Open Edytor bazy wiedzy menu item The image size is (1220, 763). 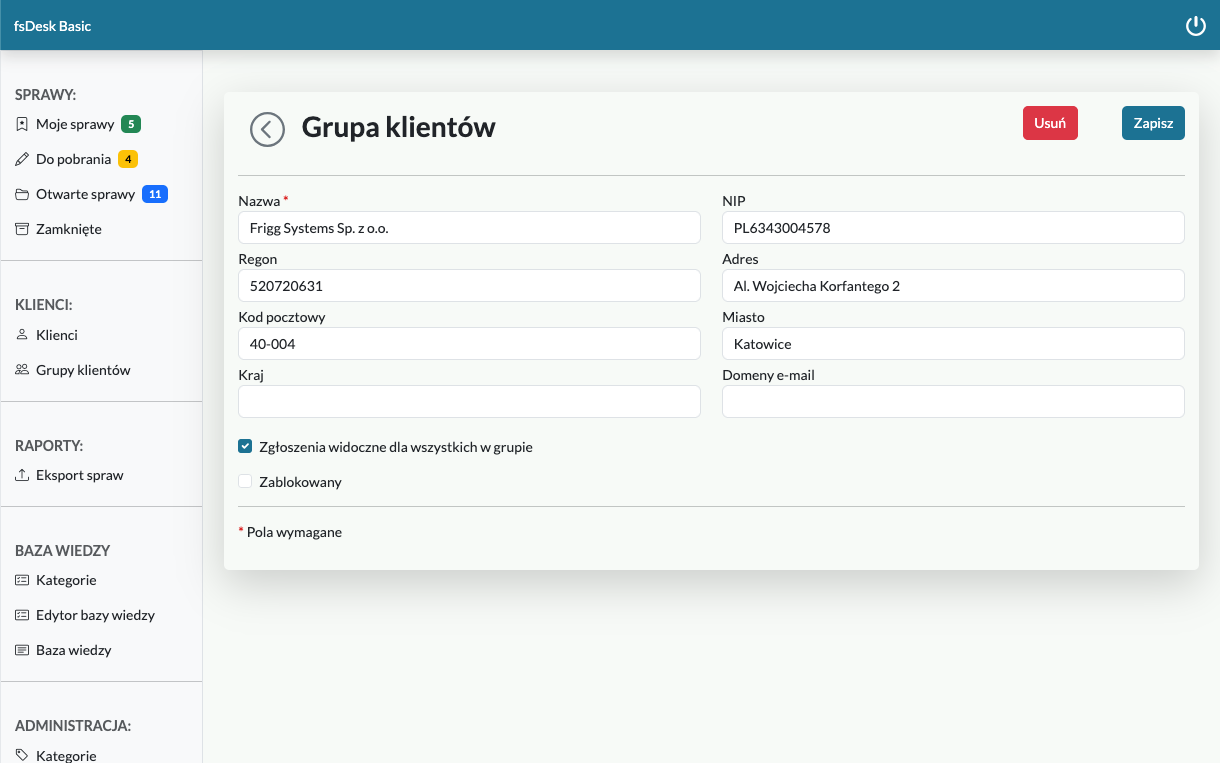tap(95, 615)
